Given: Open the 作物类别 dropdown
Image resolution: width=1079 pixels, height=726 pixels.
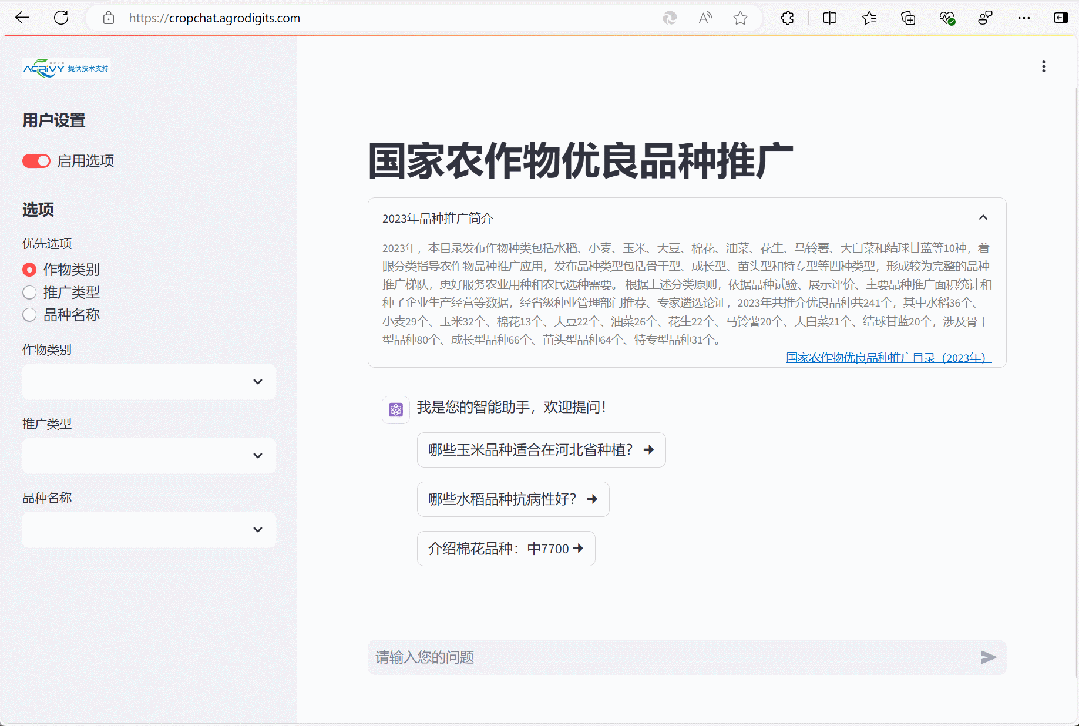Looking at the screenshot, I should point(149,382).
